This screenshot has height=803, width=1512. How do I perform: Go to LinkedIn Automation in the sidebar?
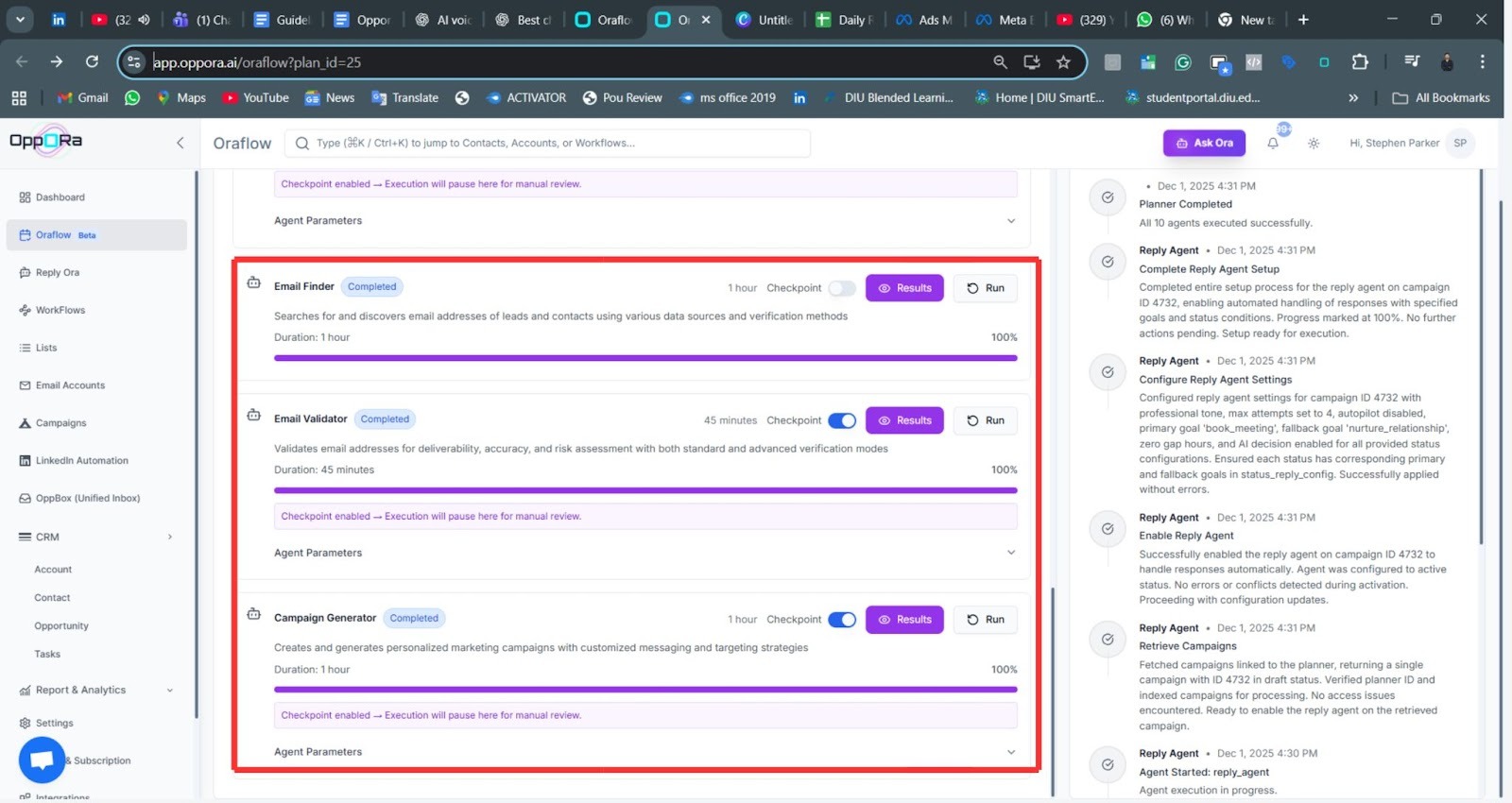81,461
